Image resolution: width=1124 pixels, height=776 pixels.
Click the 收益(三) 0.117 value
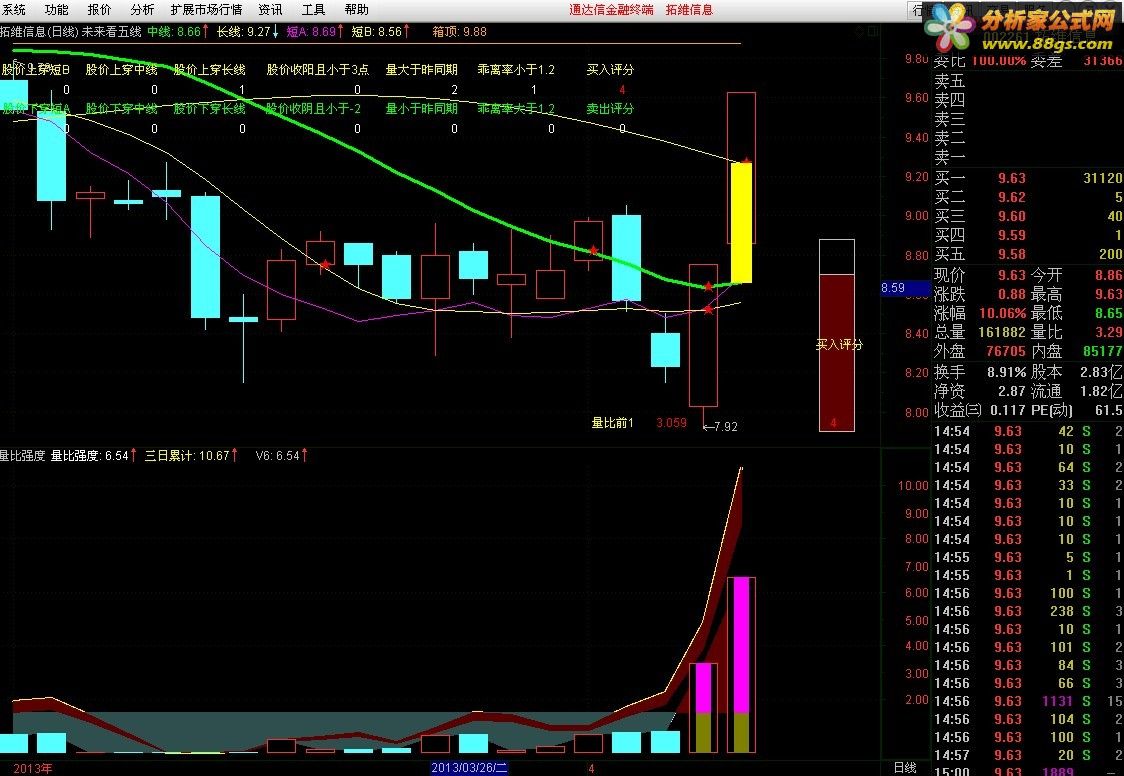click(1007, 410)
